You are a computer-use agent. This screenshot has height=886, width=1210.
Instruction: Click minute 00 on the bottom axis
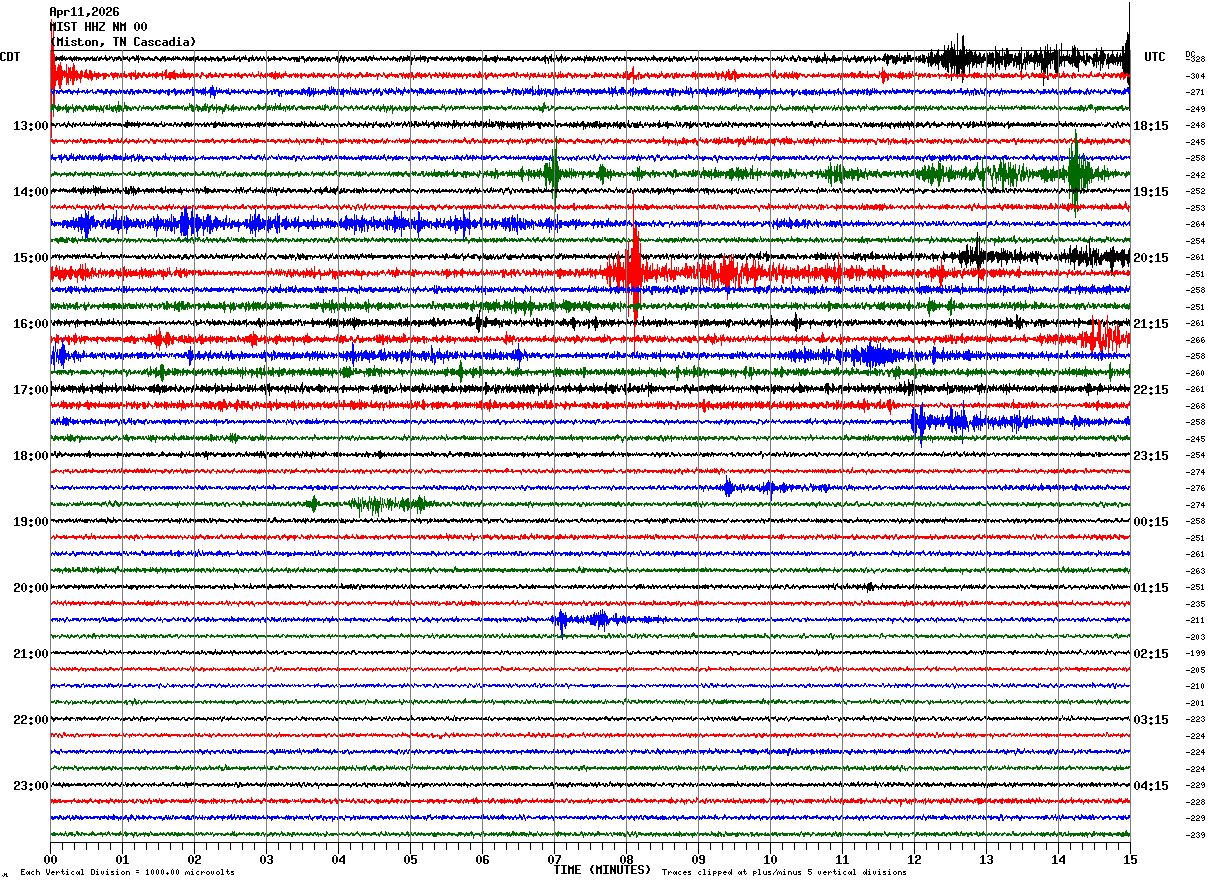[x=50, y=859]
